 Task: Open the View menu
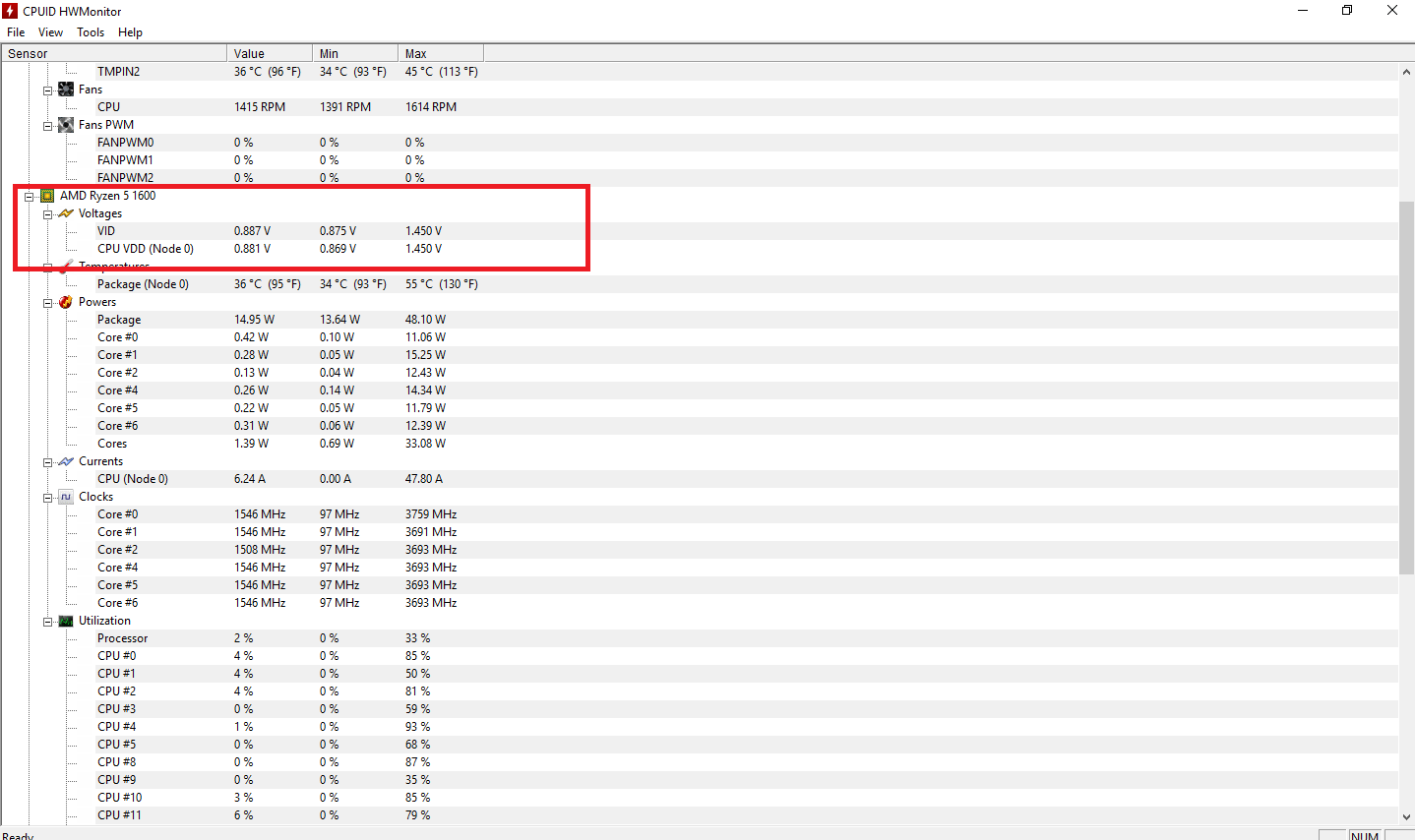point(50,32)
